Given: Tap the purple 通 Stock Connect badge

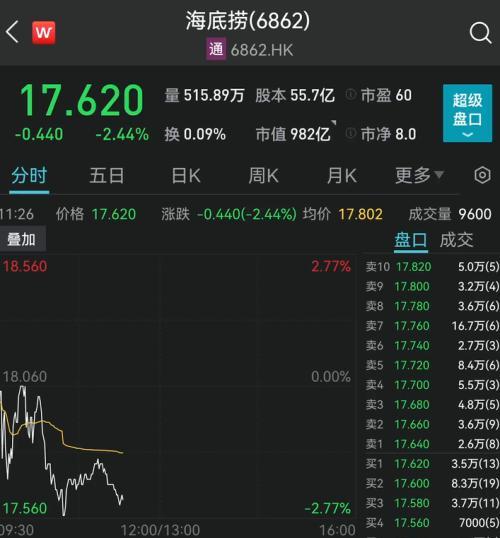Looking at the screenshot, I should point(216,49).
